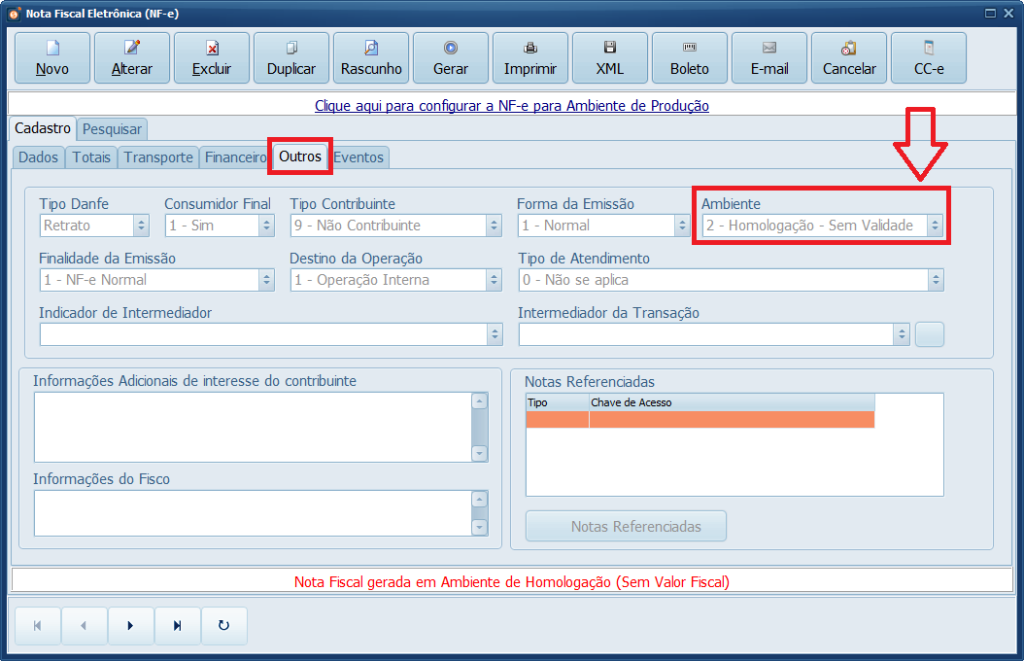This screenshot has width=1024, height=661.
Task: Open the Transporte tab
Action: (x=159, y=157)
